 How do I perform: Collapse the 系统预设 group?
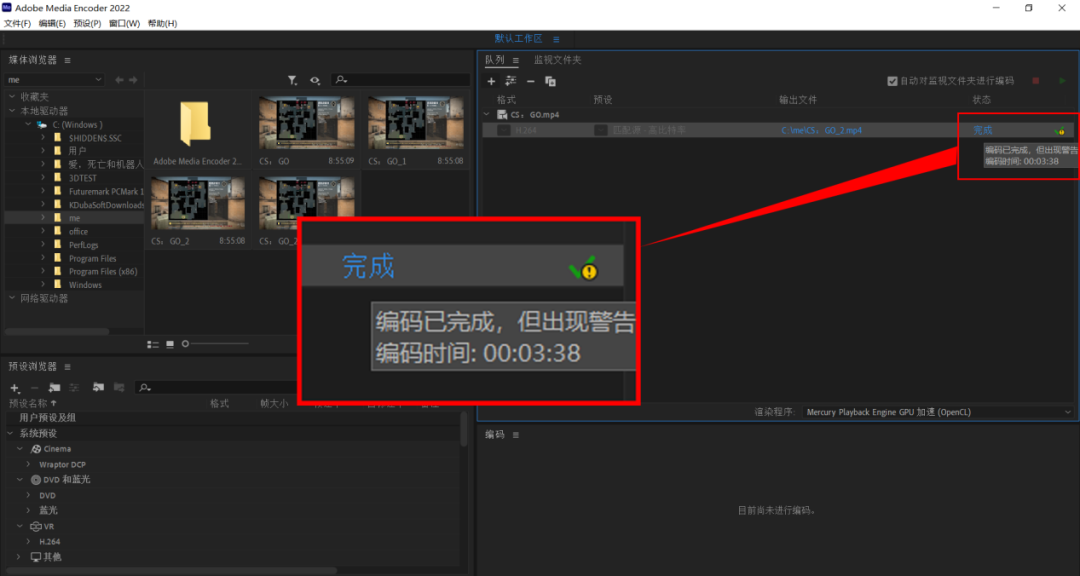pyautogui.click(x=10, y=433)
